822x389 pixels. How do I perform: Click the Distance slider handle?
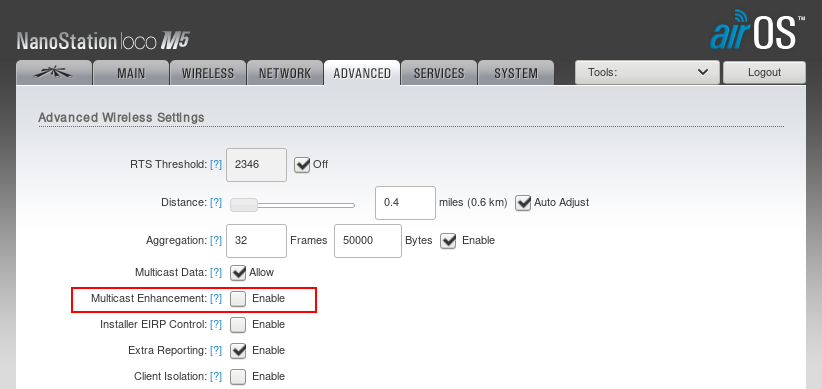click(x=244, y=205)
